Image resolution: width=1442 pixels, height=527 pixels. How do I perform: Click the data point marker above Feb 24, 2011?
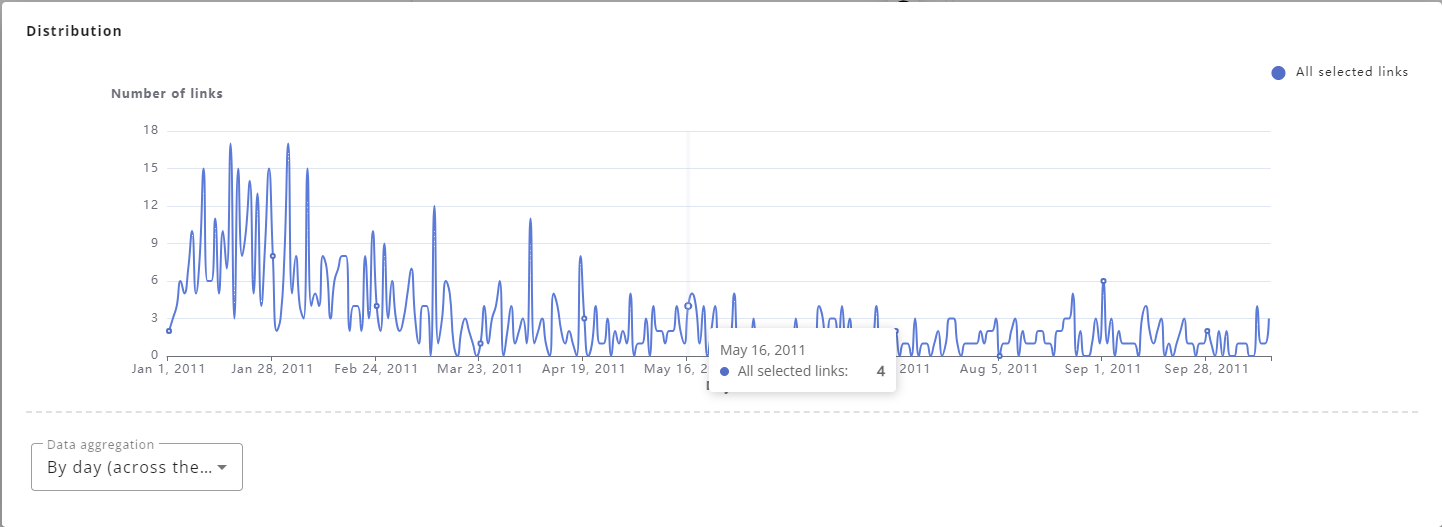point(377,306)
